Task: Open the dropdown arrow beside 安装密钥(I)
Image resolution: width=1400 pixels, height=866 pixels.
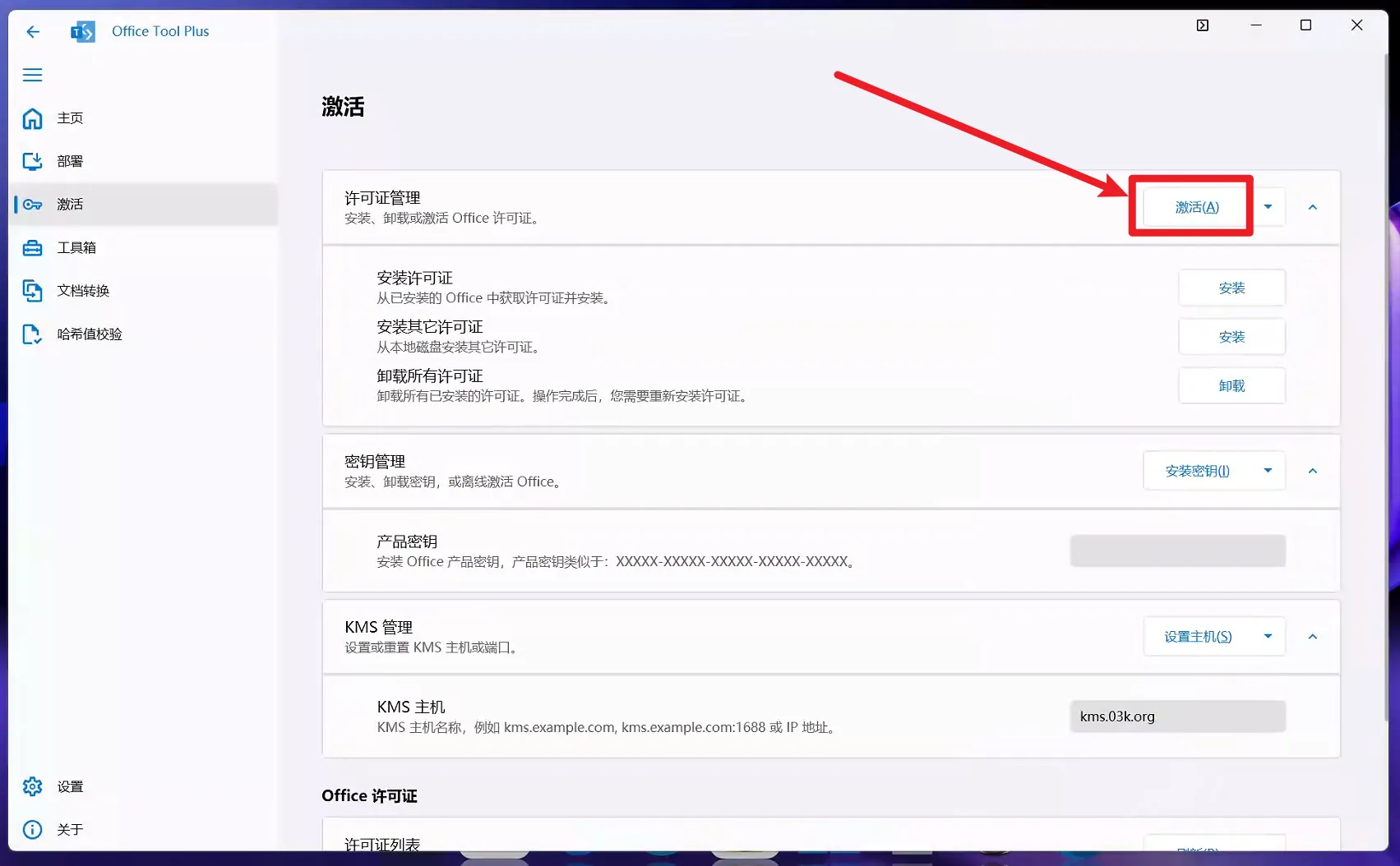Action: point(1268,471)
